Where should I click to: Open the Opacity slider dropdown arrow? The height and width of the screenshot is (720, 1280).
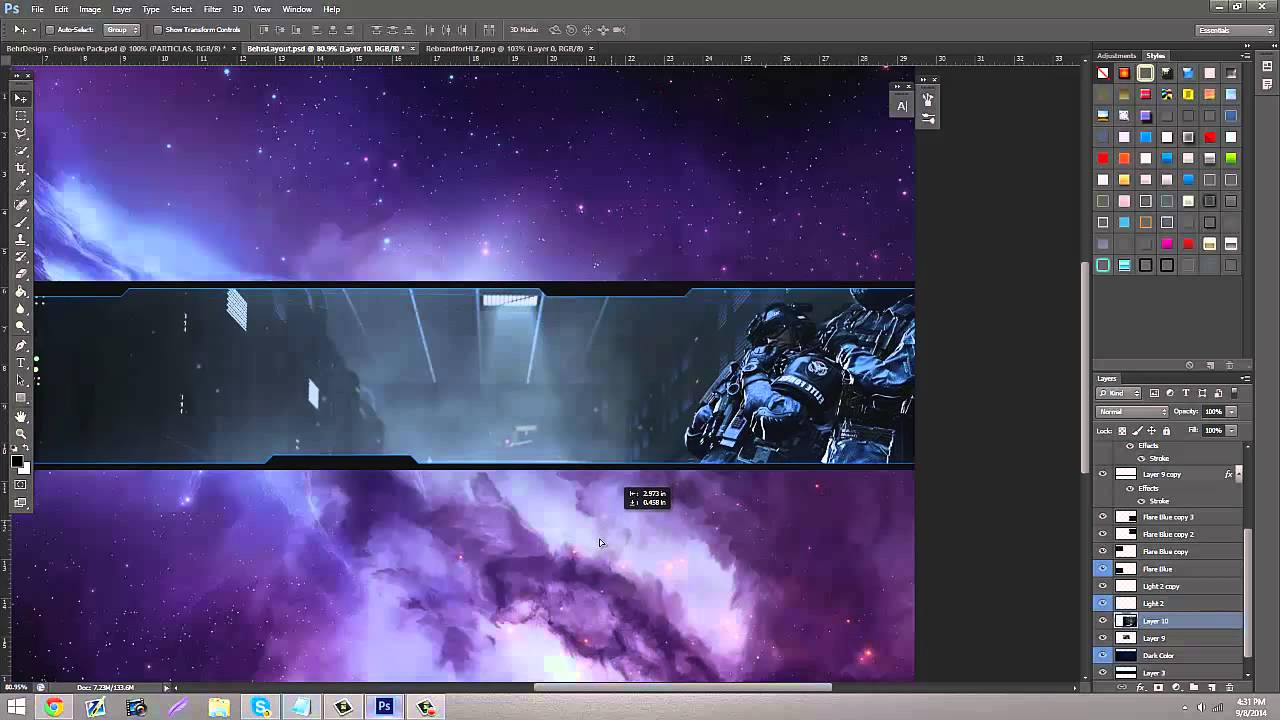tap(1231, 412)
